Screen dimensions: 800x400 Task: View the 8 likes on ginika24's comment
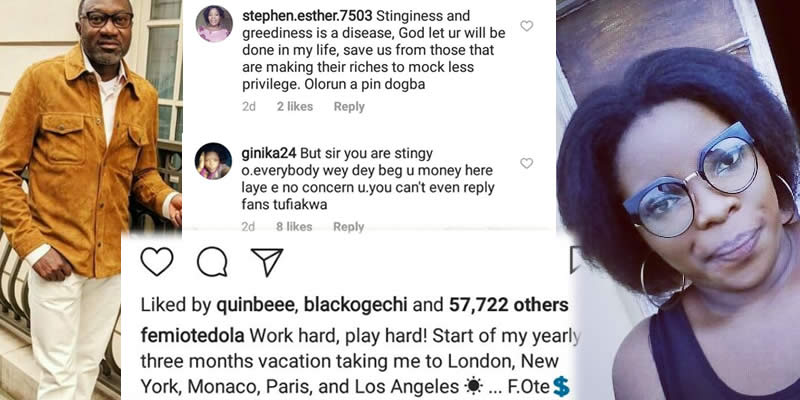click(x=295, y=227)
